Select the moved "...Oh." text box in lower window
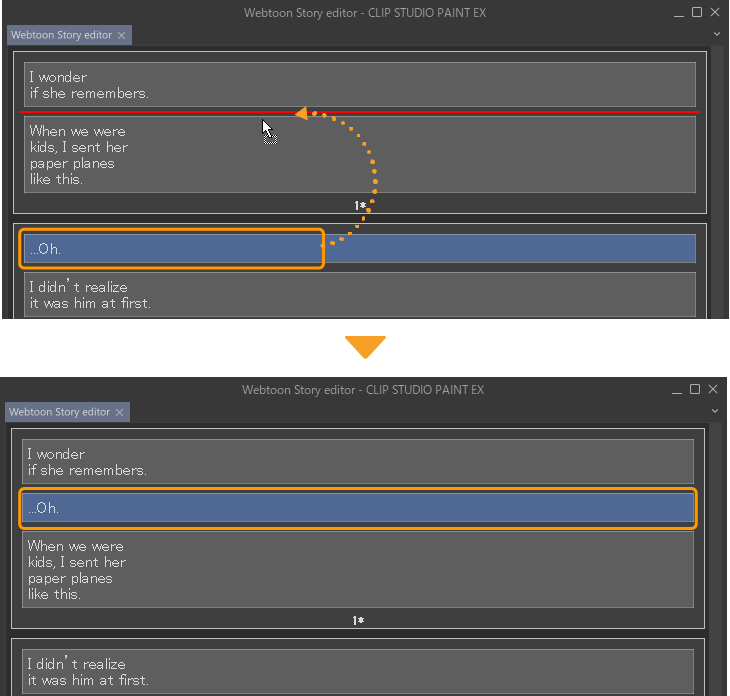This screenshot has width=730, height=696. click(357, 508)
